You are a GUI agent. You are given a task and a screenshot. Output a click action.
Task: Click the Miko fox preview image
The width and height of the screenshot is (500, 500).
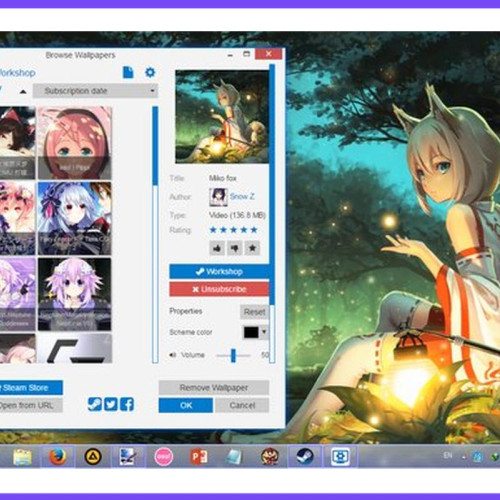click(222, 117)
